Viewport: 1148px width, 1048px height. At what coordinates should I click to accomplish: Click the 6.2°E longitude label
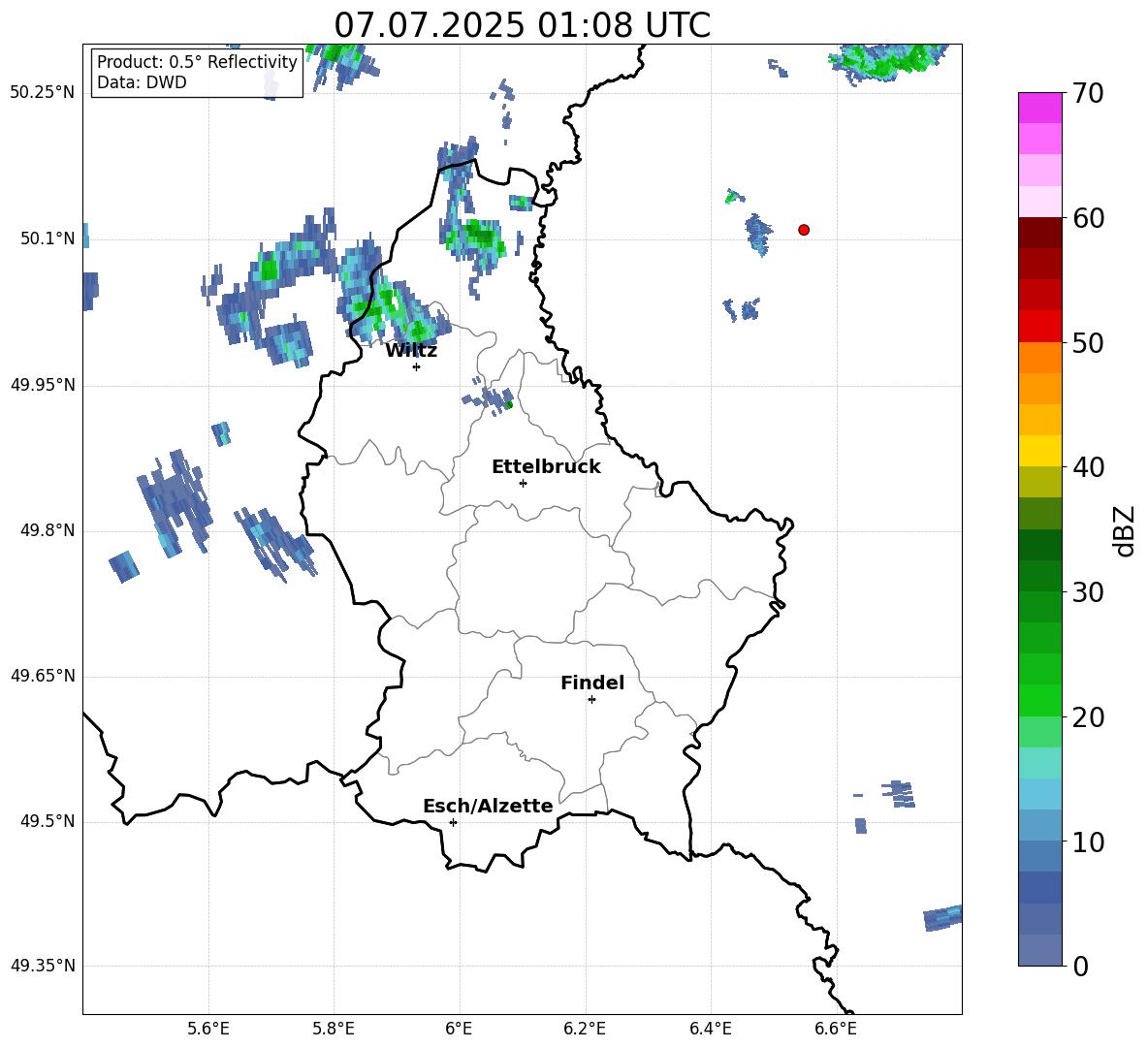tap(585, 1029)
